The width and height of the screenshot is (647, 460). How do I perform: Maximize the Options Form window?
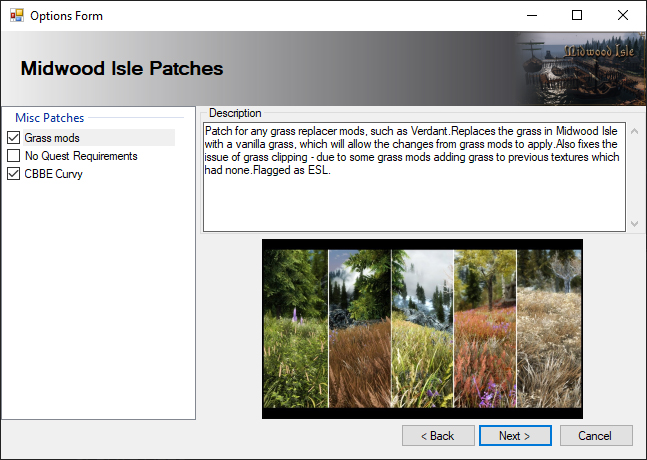coord(577,16)
